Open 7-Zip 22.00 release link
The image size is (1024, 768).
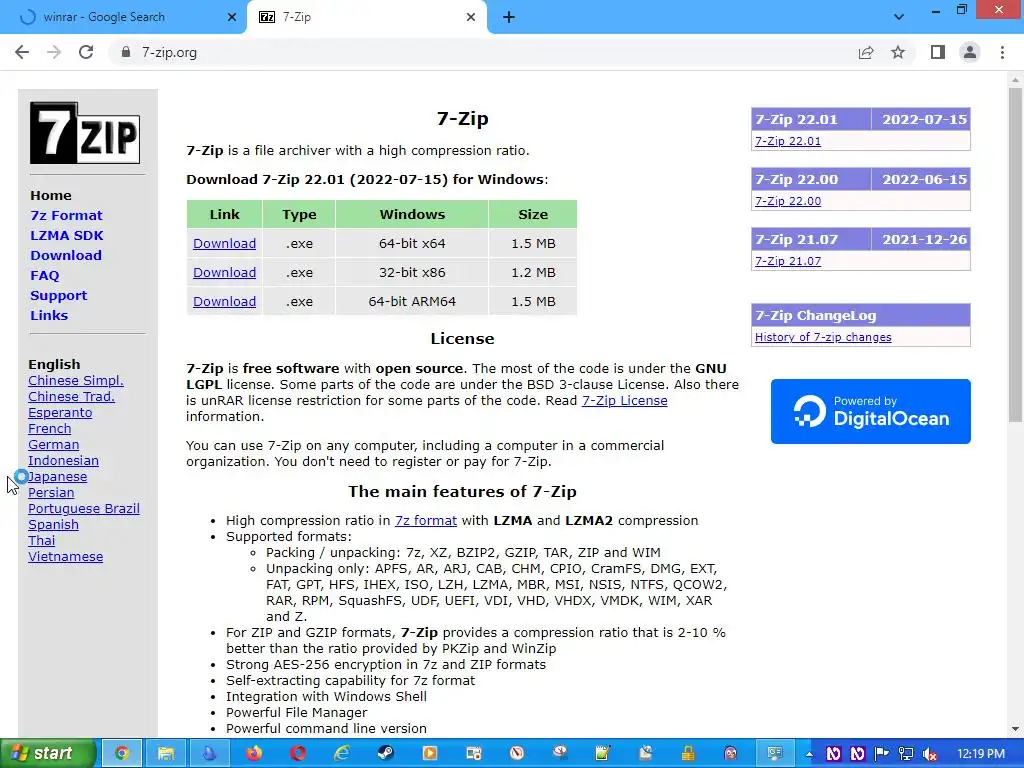tap(788, 201)
